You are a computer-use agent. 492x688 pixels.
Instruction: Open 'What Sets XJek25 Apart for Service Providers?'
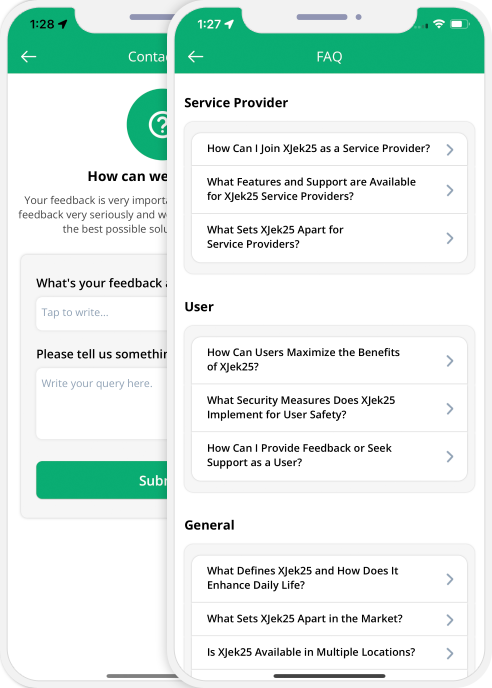[329, 238]
